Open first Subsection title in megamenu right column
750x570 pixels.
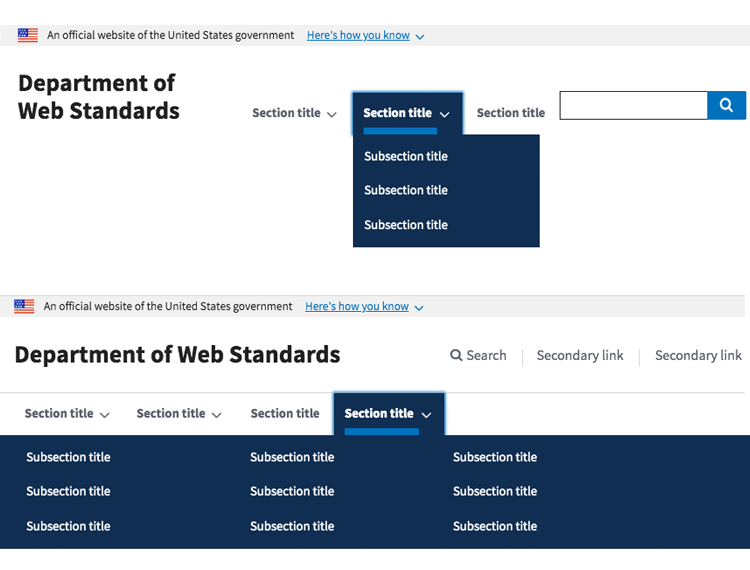(495, 457)
